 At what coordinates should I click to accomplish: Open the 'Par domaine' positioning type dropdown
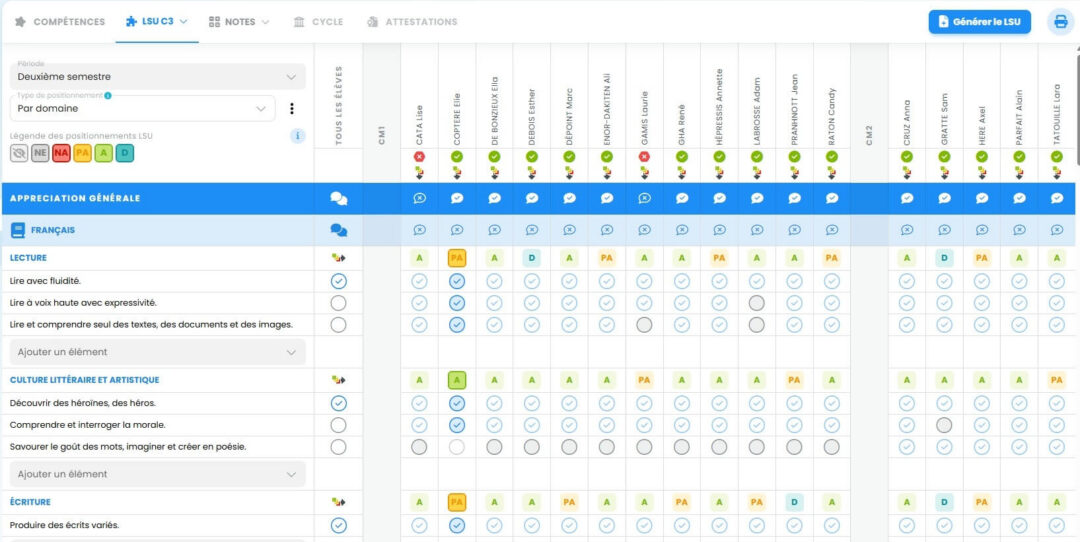point(142,108)
